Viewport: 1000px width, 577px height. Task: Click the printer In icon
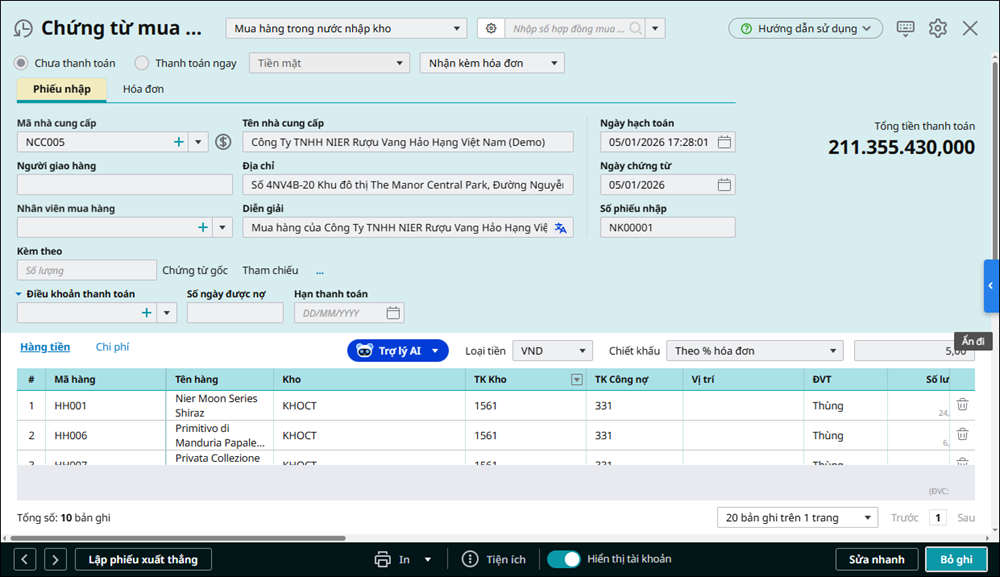381,559
